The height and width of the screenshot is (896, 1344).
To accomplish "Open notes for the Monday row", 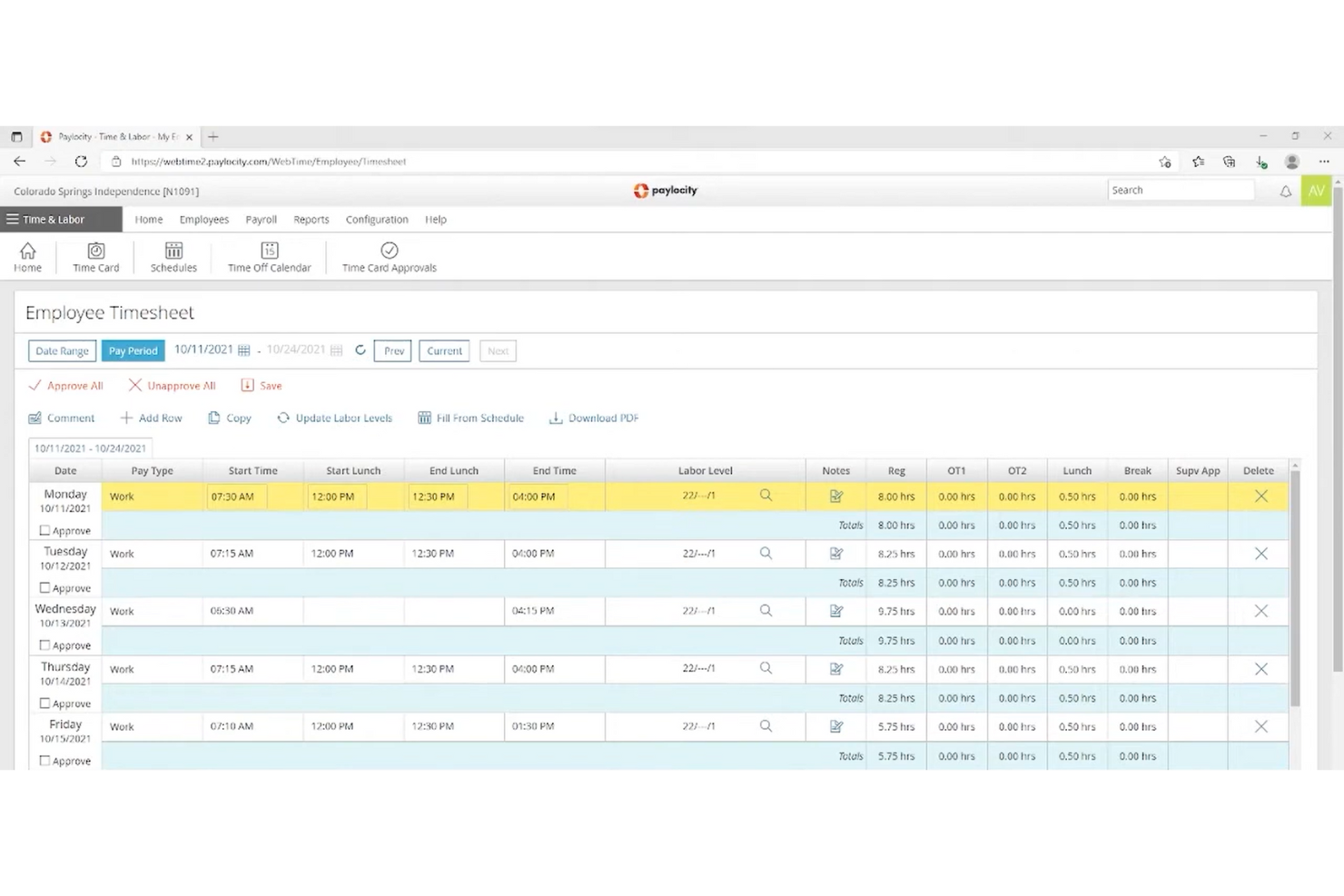I will click(836, 497).
